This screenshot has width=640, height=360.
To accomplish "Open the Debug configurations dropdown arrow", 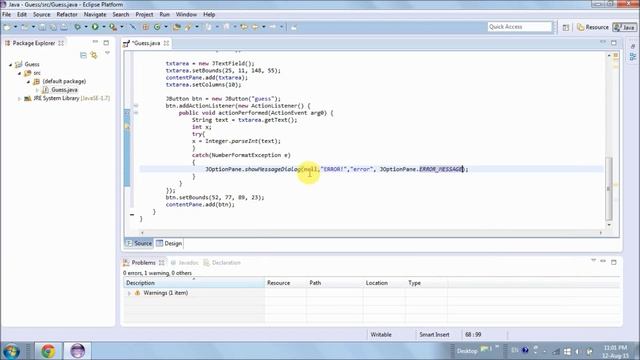I will tap(86, 27).
